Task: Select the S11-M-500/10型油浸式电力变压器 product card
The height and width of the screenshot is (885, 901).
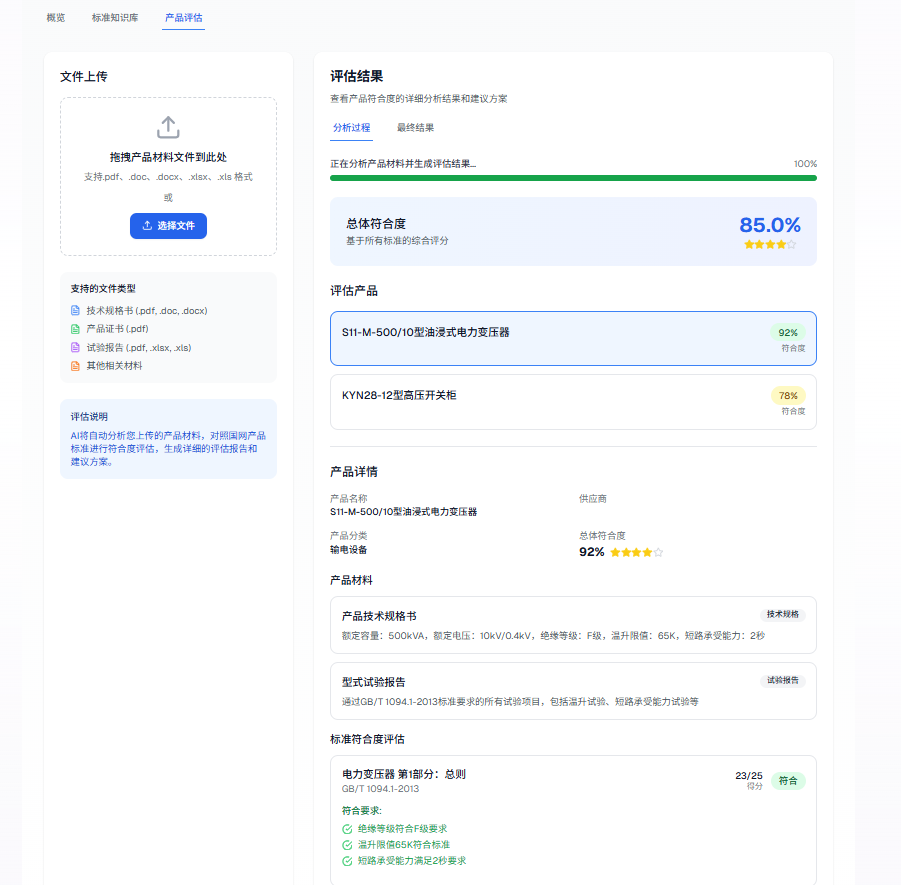Action: pos(573,338)
